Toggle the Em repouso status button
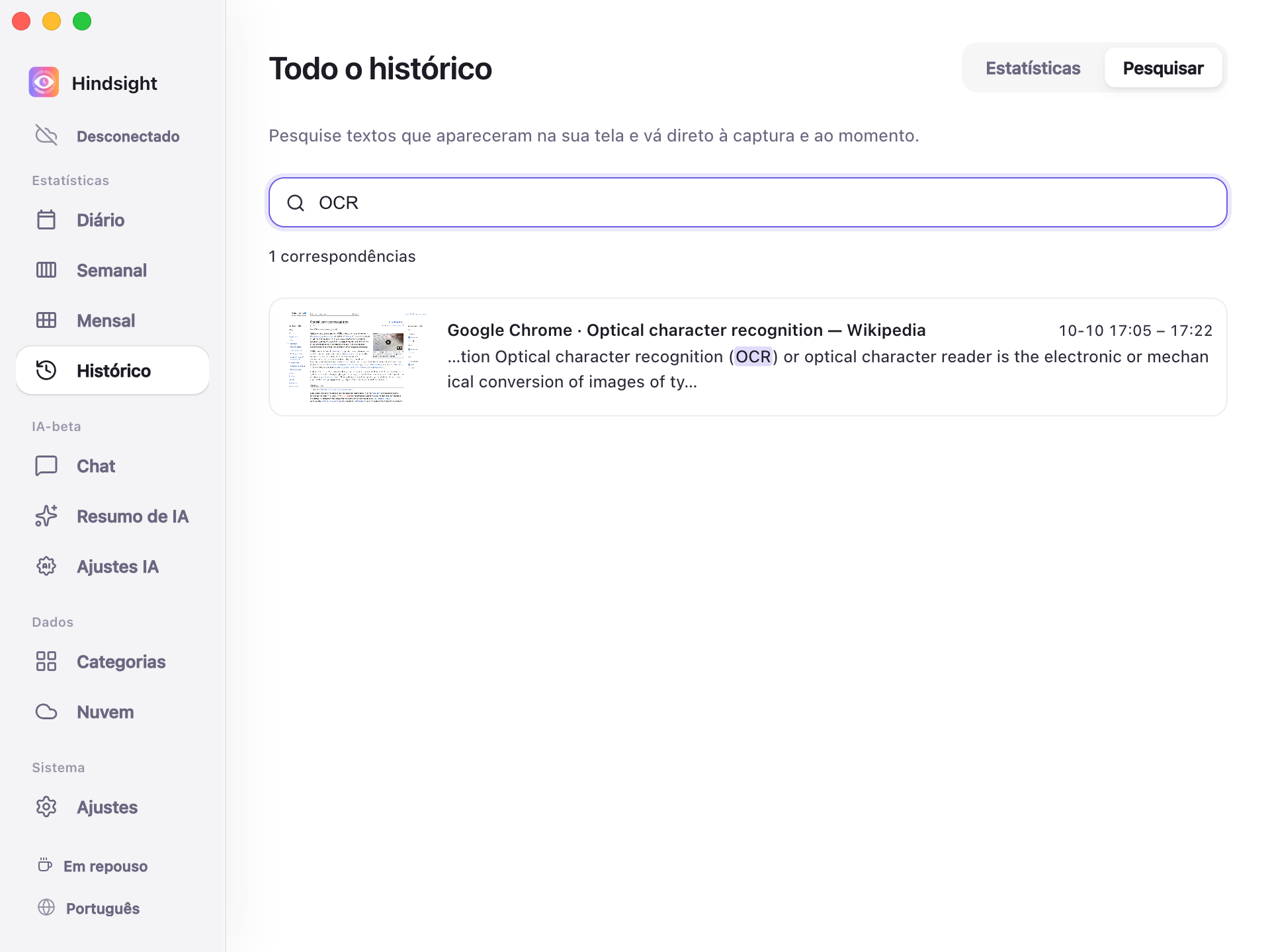The width and height of the screenshot is (1270, 952). pyautogui.click(x=93, y=865)
